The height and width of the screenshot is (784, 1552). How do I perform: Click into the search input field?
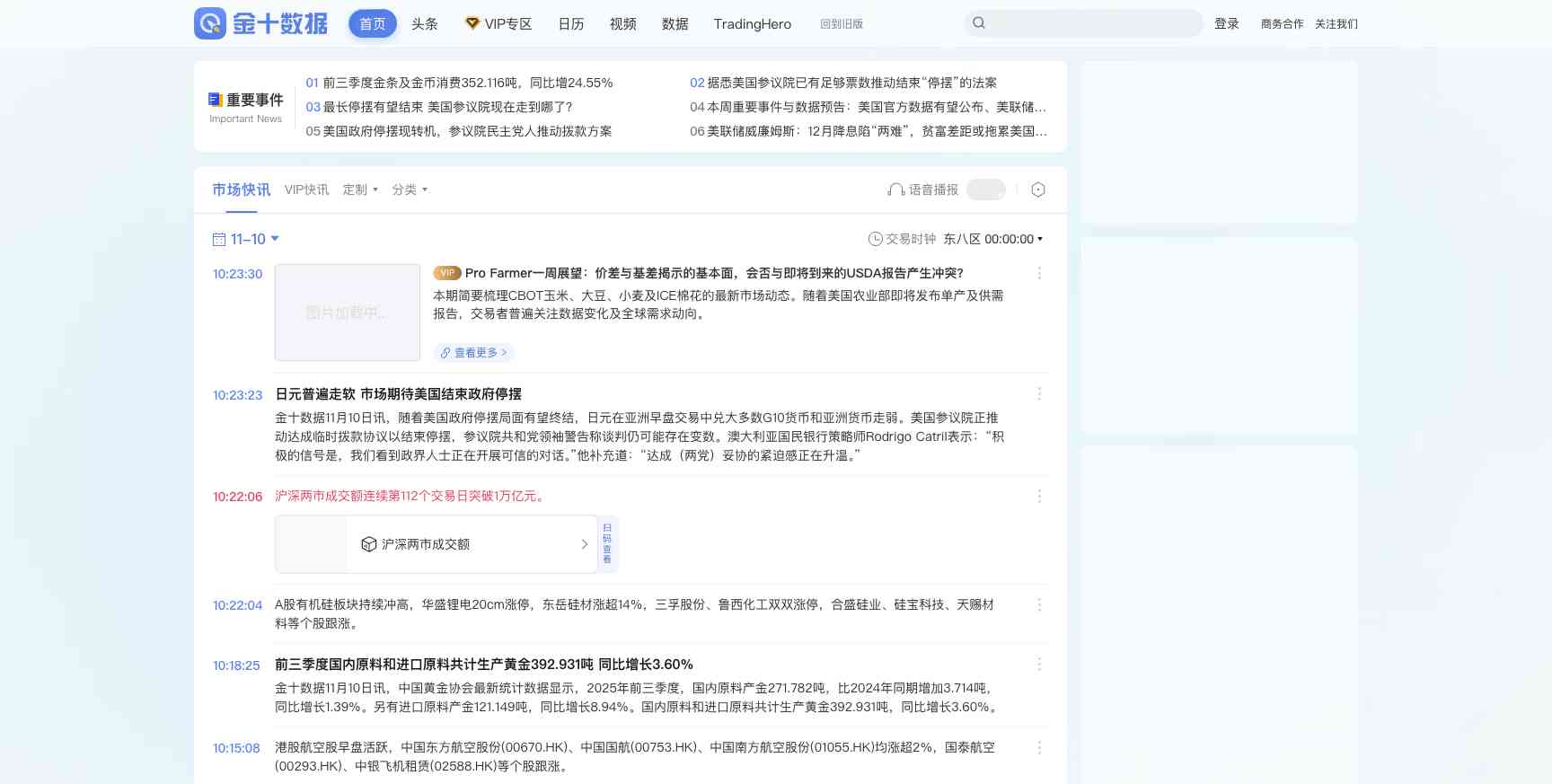click(x=1091, y=23)
